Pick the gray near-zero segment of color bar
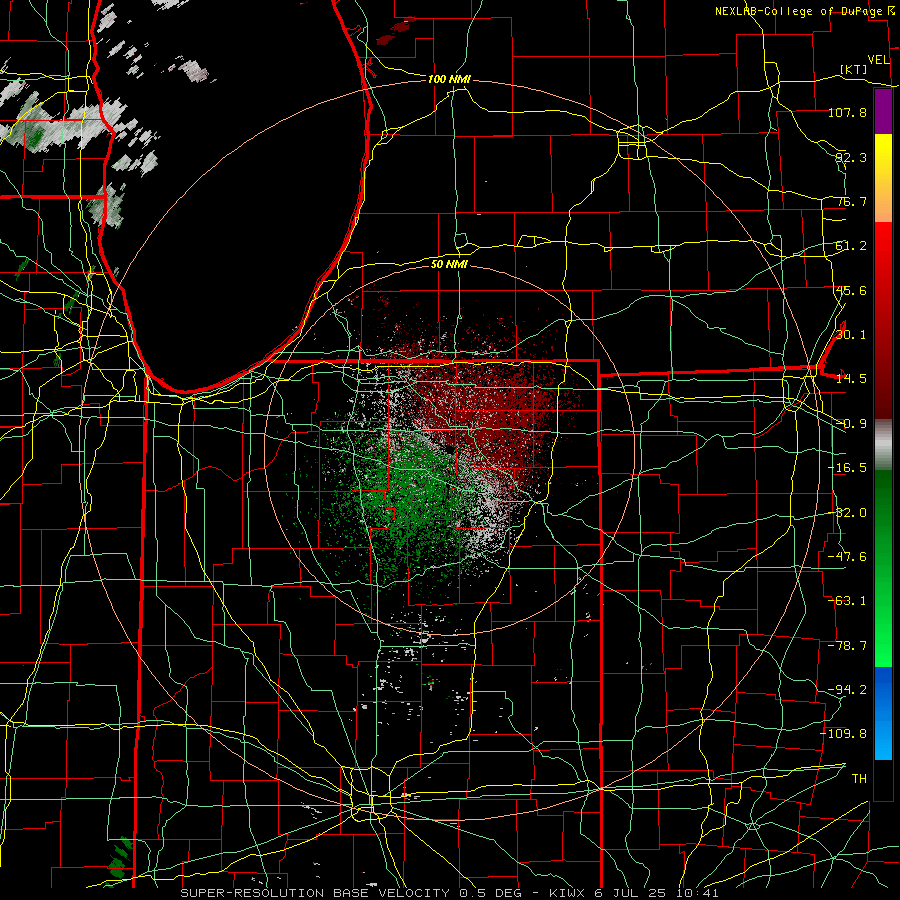Screen dimensions: 900x900 (883, 445)
